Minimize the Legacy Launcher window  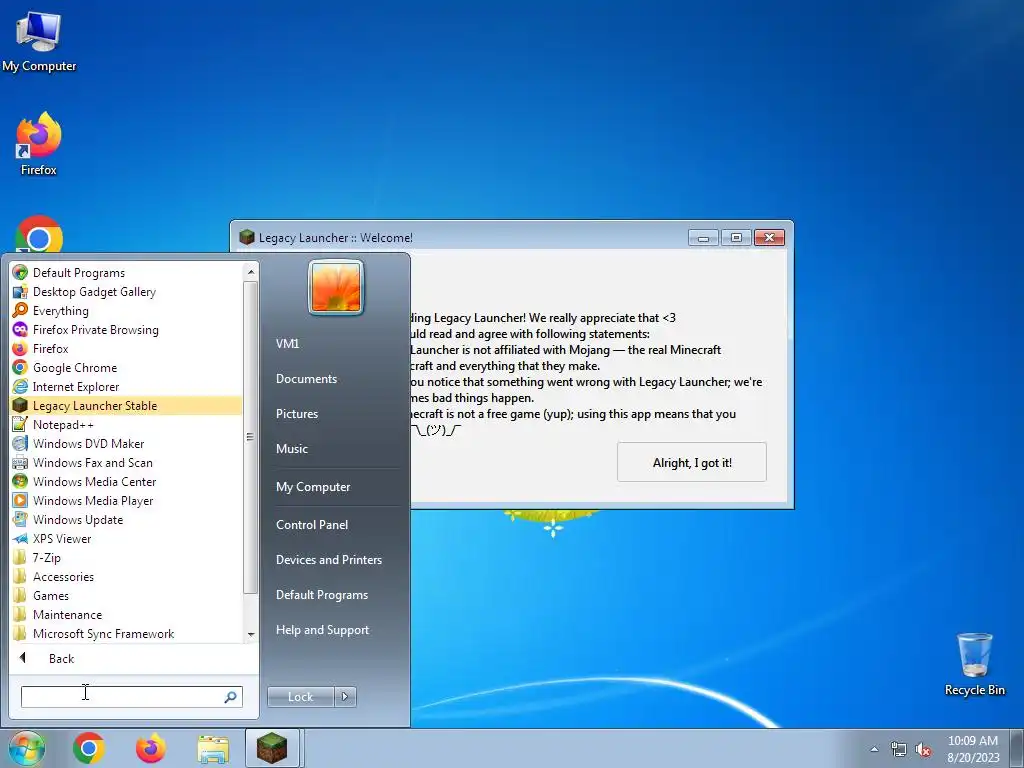pyautogui.click(x=703, y=238)
